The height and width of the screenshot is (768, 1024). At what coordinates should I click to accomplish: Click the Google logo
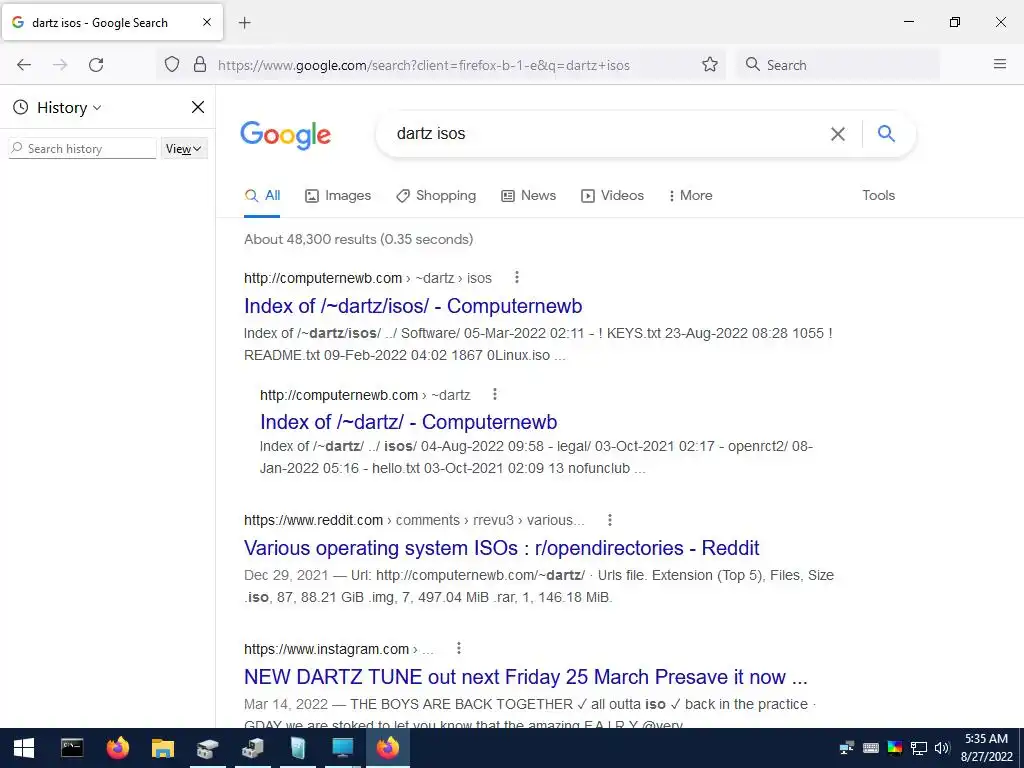coord(286,136)
